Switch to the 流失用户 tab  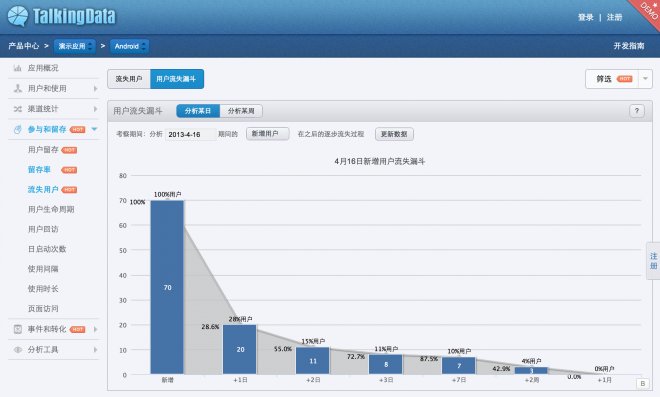pos(129,79)
